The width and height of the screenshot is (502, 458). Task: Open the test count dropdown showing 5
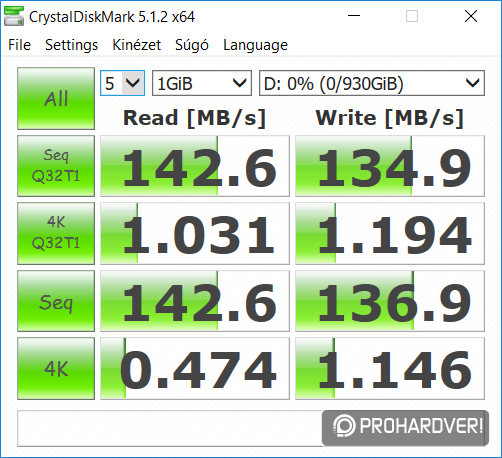coord(122,83)
